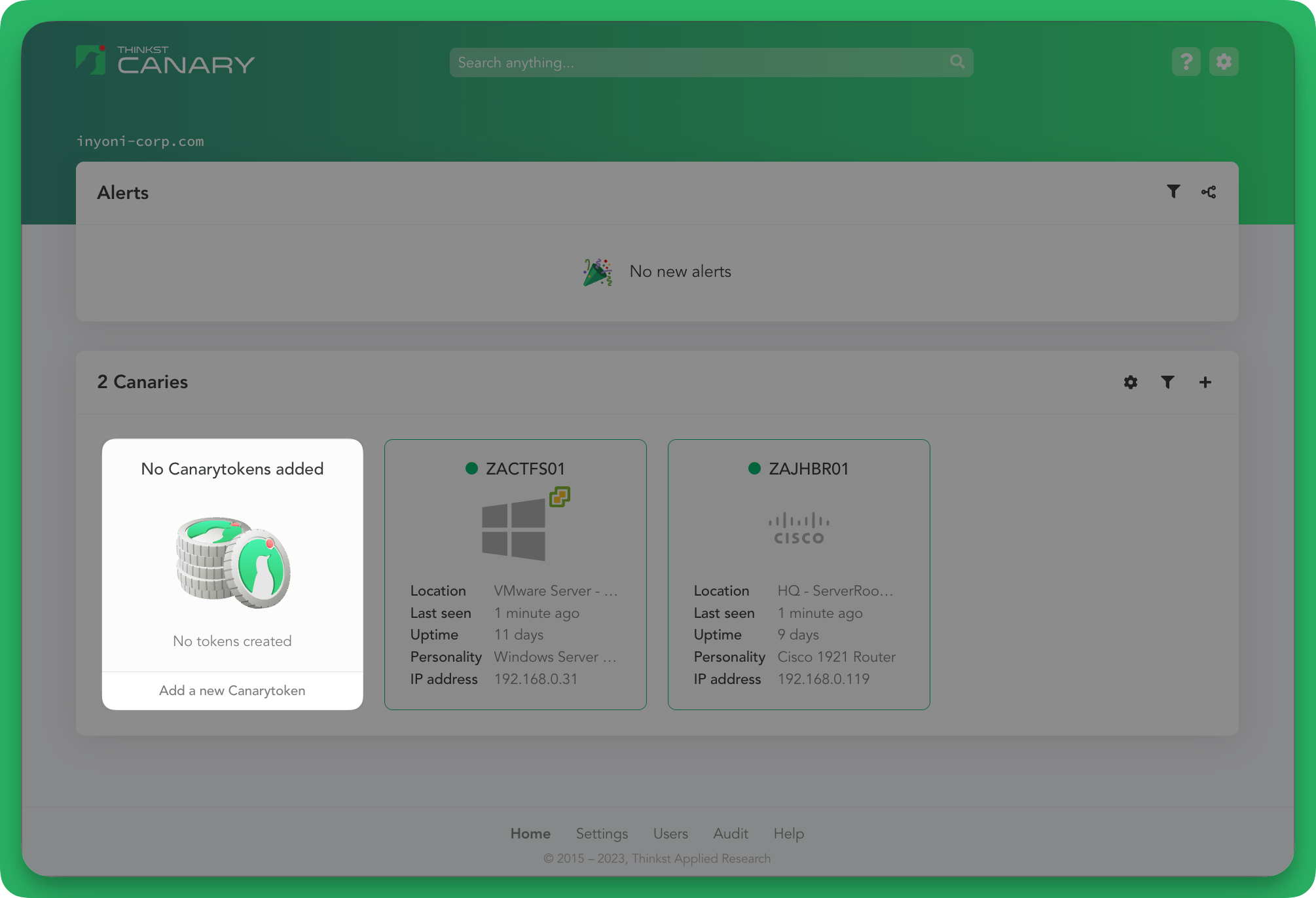The height and width of the screenshot is (898, 1316).
Task: Open Help link in footer
Action: point(788,834)
